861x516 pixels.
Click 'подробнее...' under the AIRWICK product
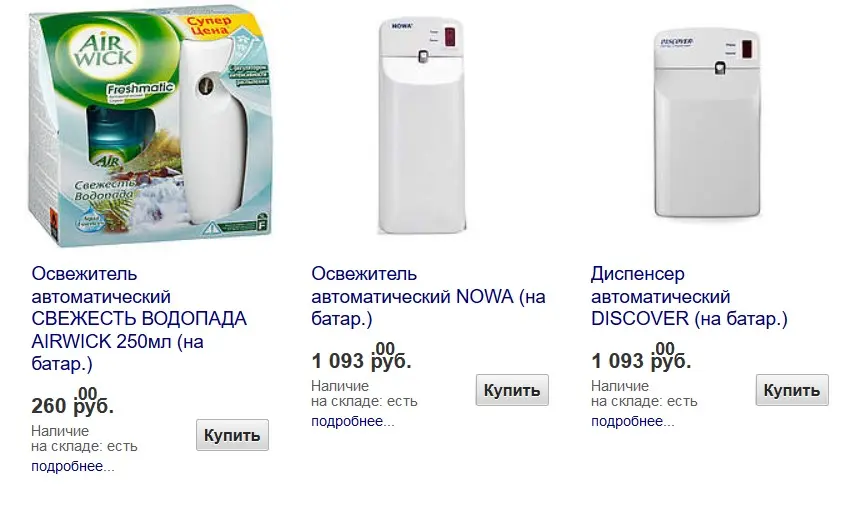point(73,466)
